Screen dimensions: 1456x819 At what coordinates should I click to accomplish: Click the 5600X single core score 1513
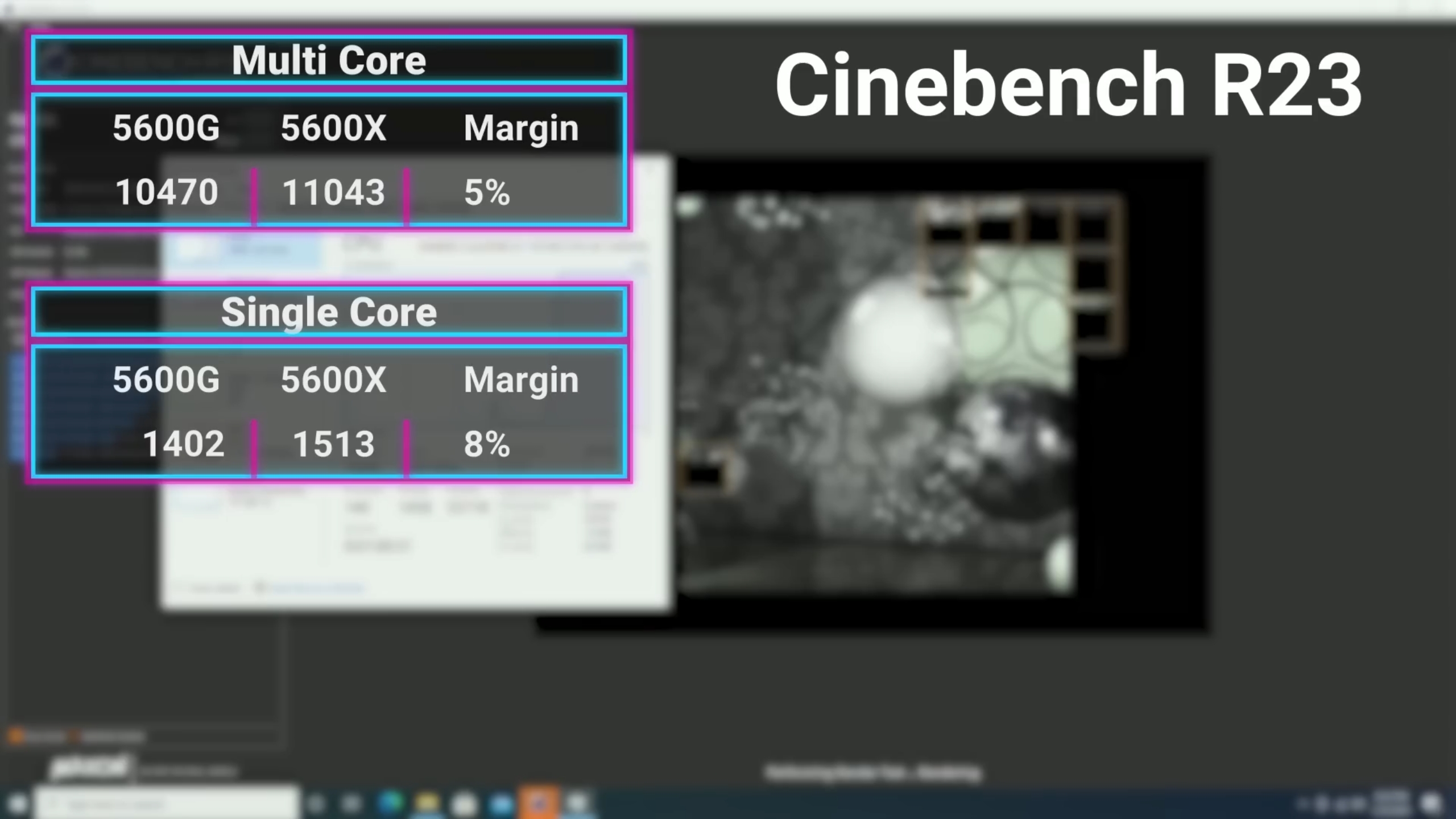coord(334,444)
